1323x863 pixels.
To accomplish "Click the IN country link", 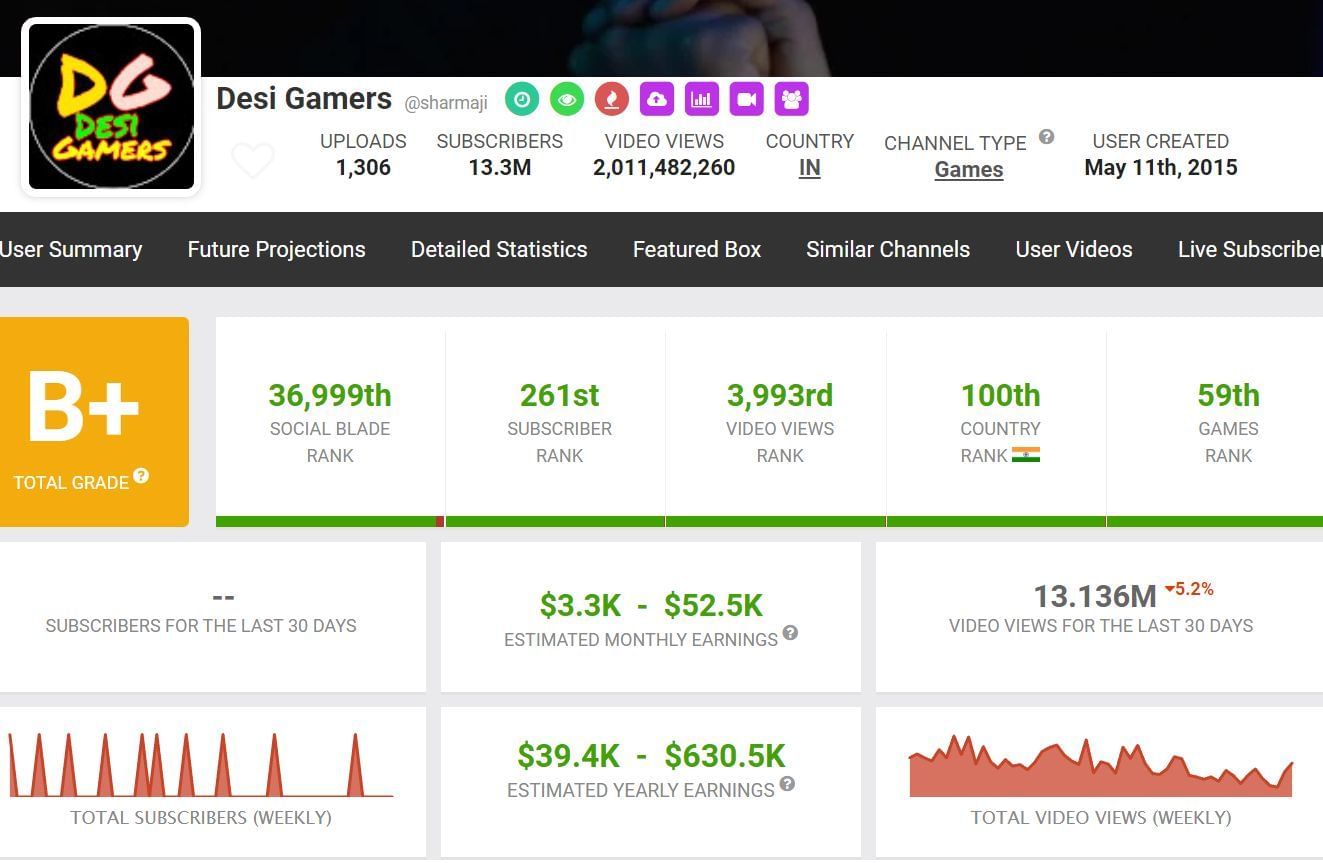I will (x=809, y=168).
